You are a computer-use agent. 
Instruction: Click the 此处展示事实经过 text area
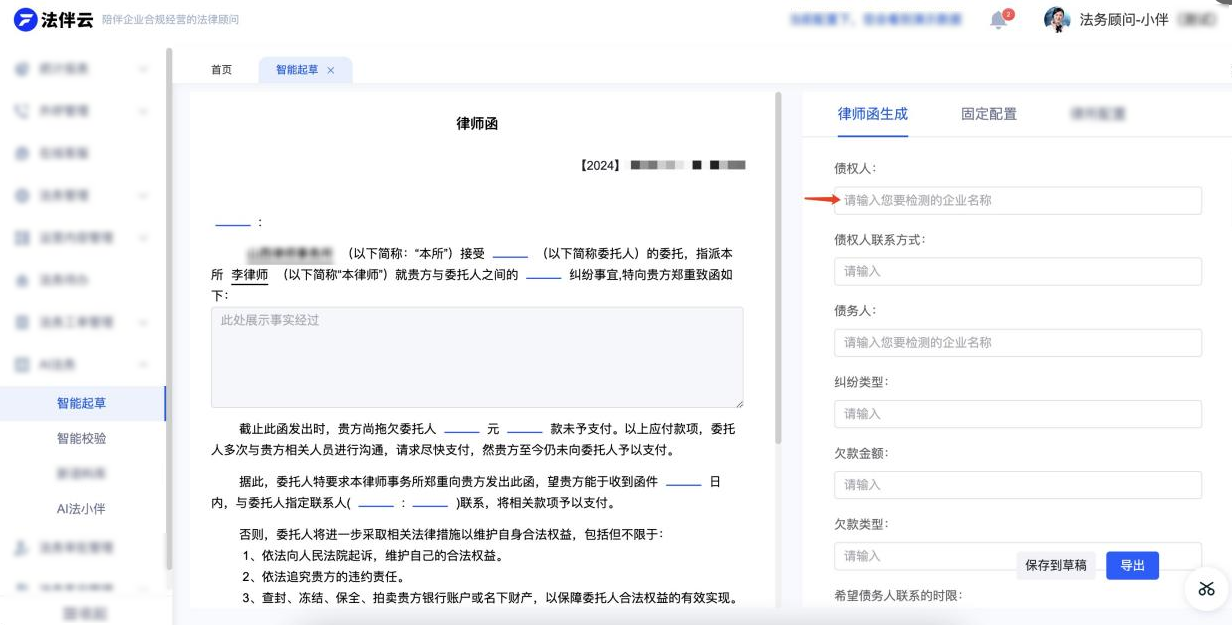(x=476, y=357)
